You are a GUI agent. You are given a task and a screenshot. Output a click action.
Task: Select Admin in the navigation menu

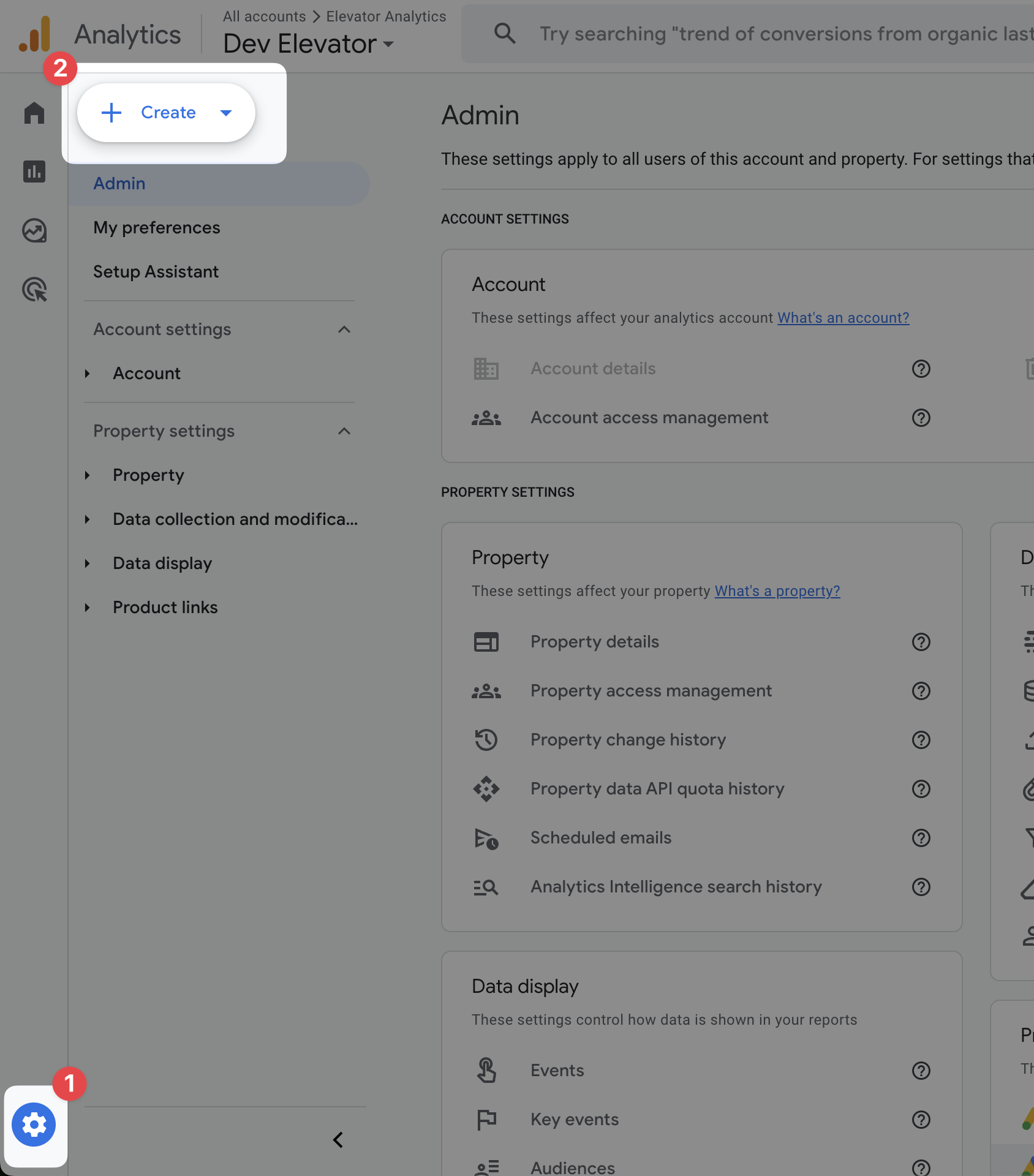[219, 184]
